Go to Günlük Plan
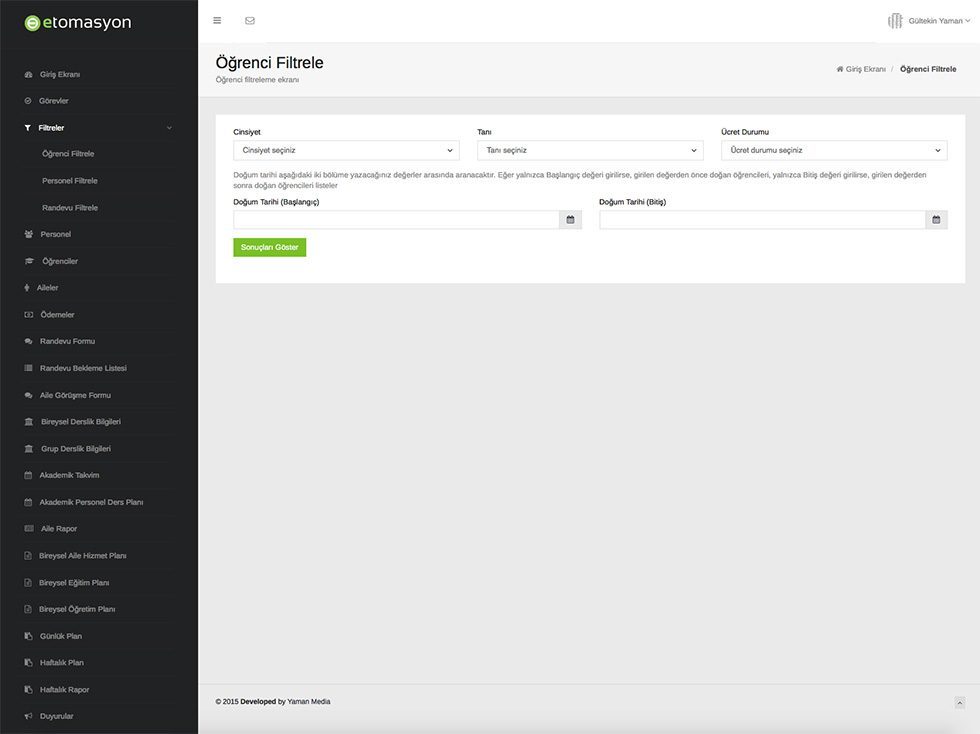Viewport: 980px width, 734px height. coord(61,636)
